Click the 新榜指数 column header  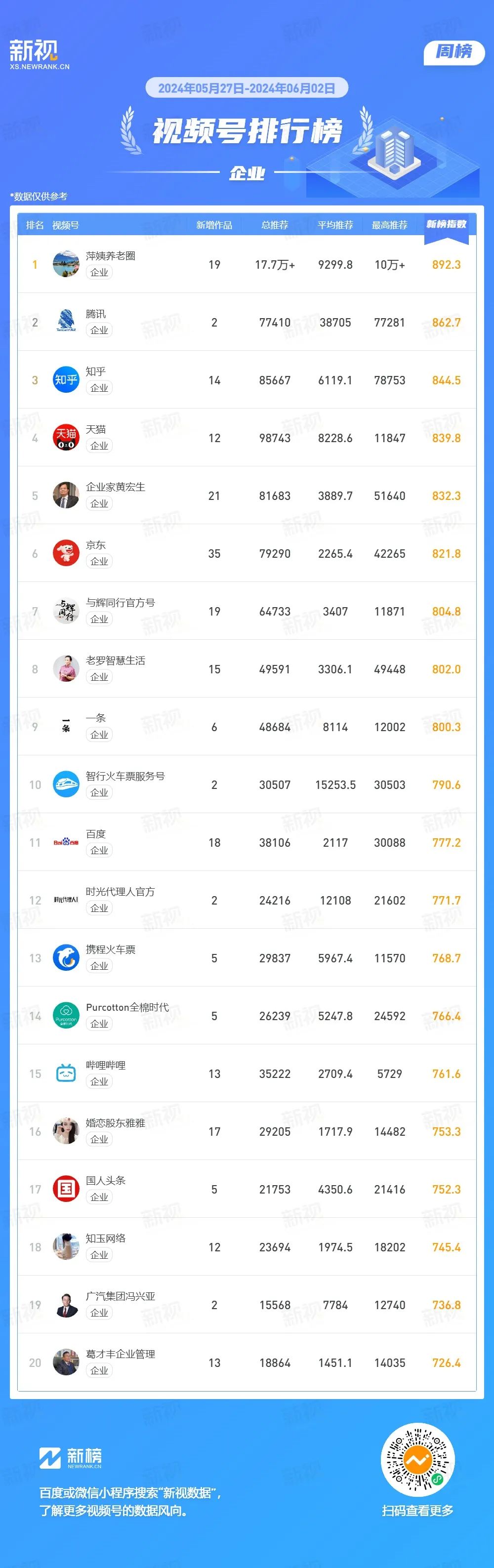(446, 225)
